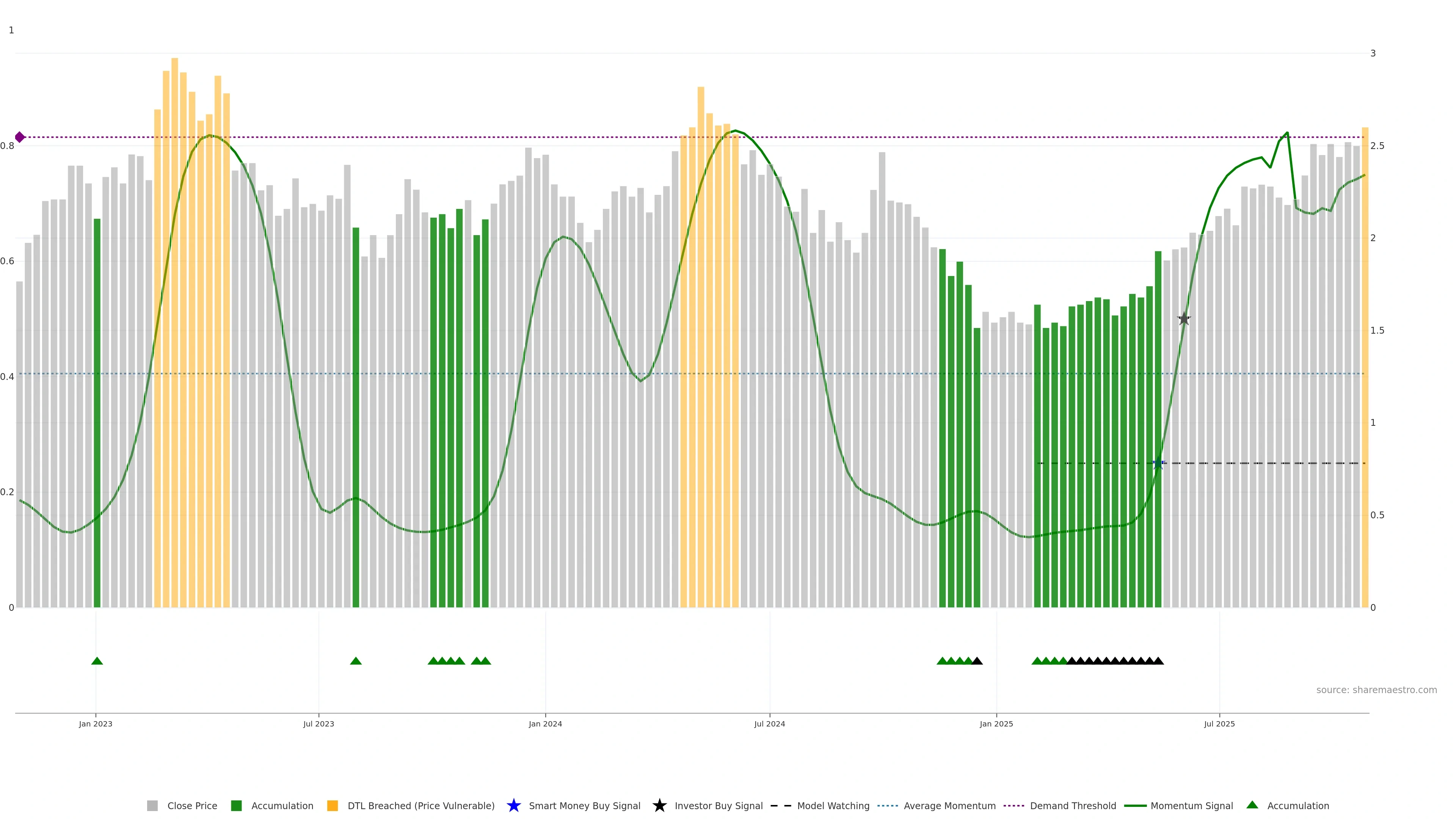Click the lone green triangle after Jul 2023
Viewport: 1456px width, 819px height.
[x=356, y=661]
